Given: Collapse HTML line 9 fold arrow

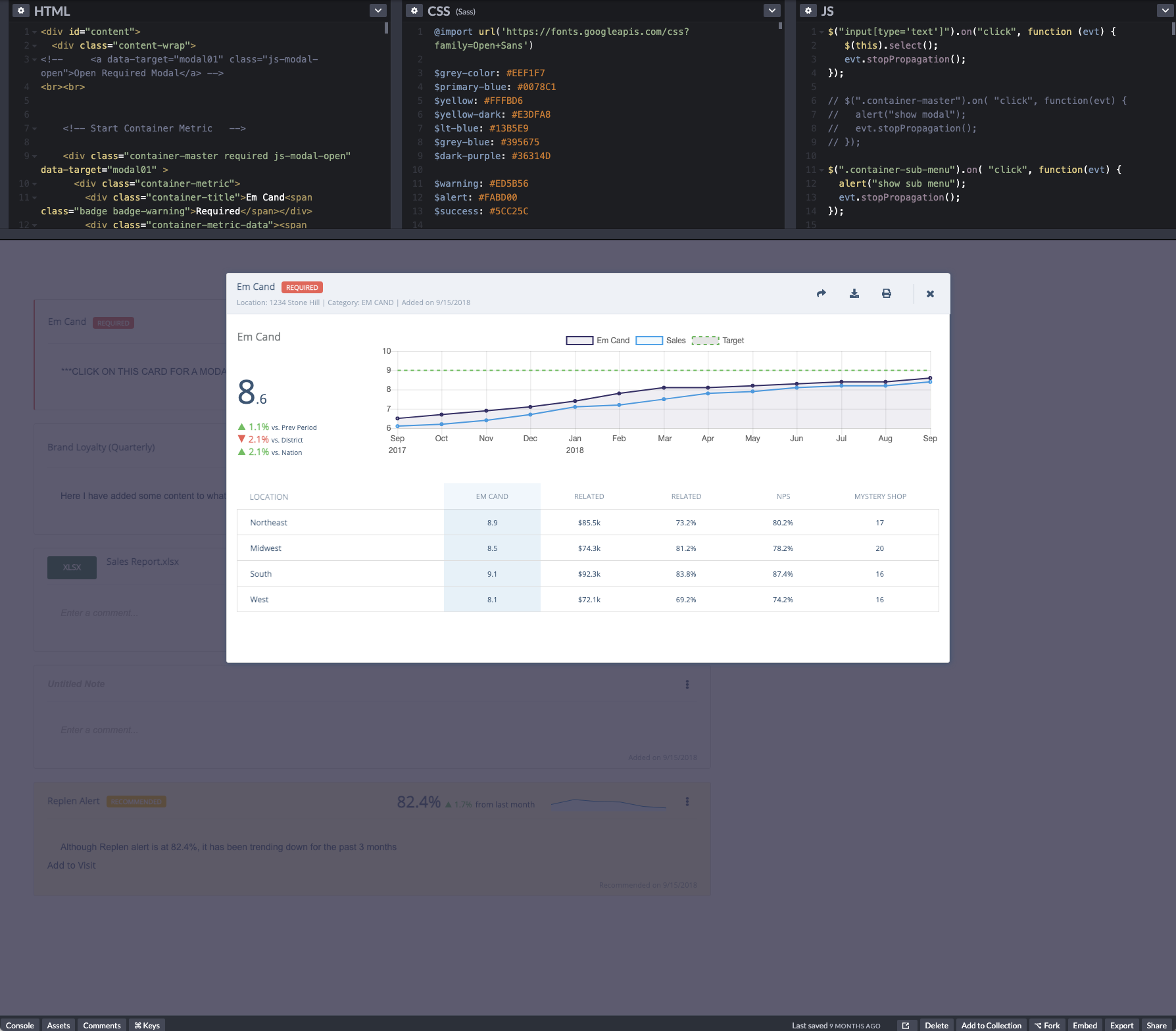Looking at the screenshot, I should click(34, 156).
